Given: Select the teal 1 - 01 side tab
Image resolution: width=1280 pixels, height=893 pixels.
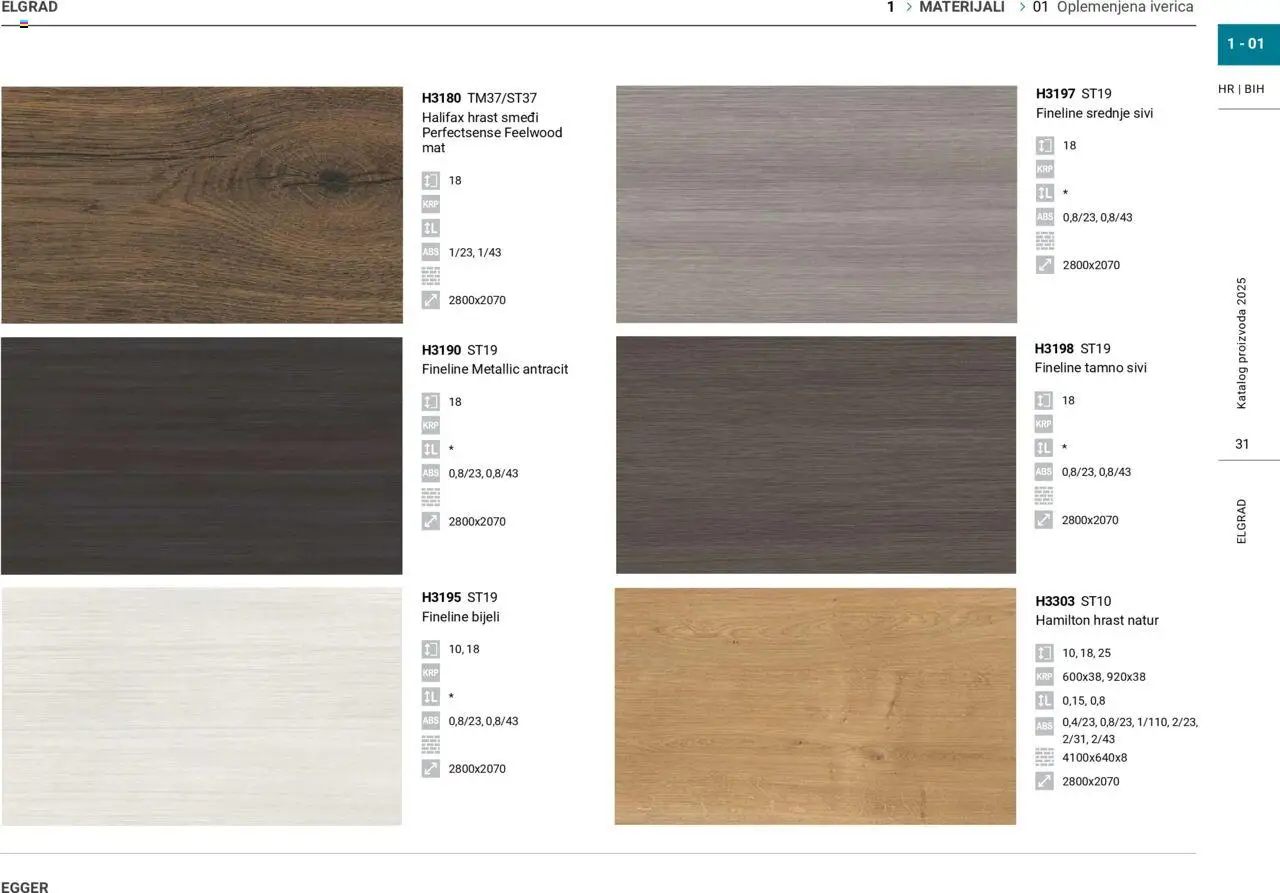Looking at the screenshot, I should point(1247,44).
